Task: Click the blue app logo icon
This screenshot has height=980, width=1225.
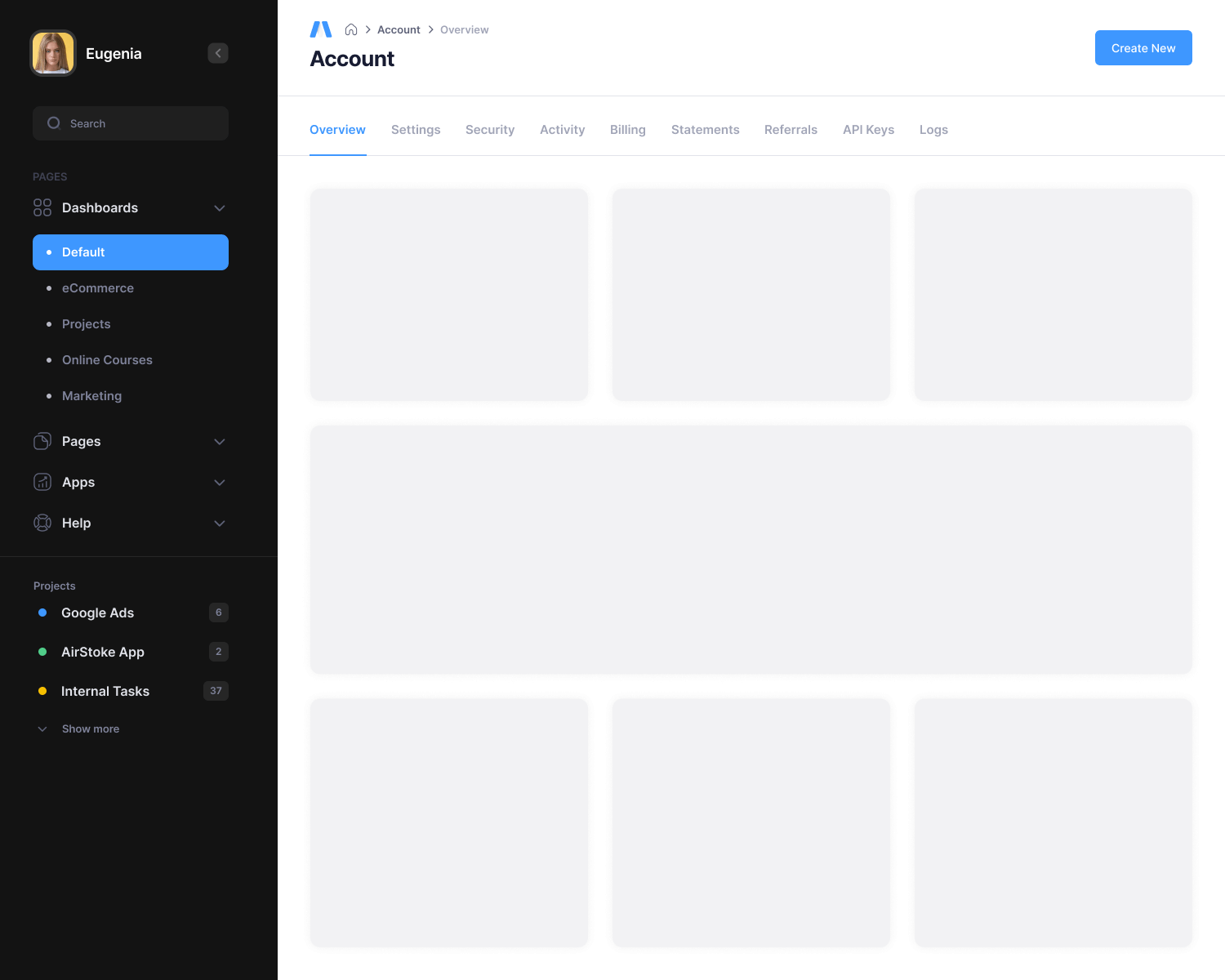Action: click(x=321, y=29)
